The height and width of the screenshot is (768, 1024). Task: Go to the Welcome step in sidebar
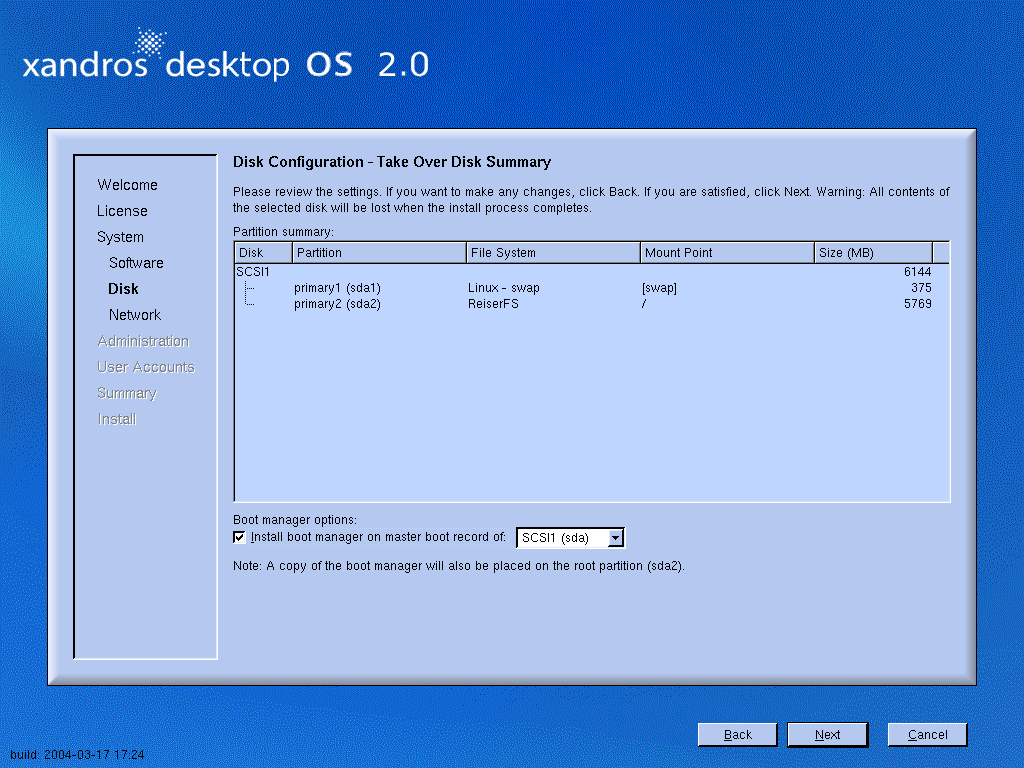(x=127, y=185)
